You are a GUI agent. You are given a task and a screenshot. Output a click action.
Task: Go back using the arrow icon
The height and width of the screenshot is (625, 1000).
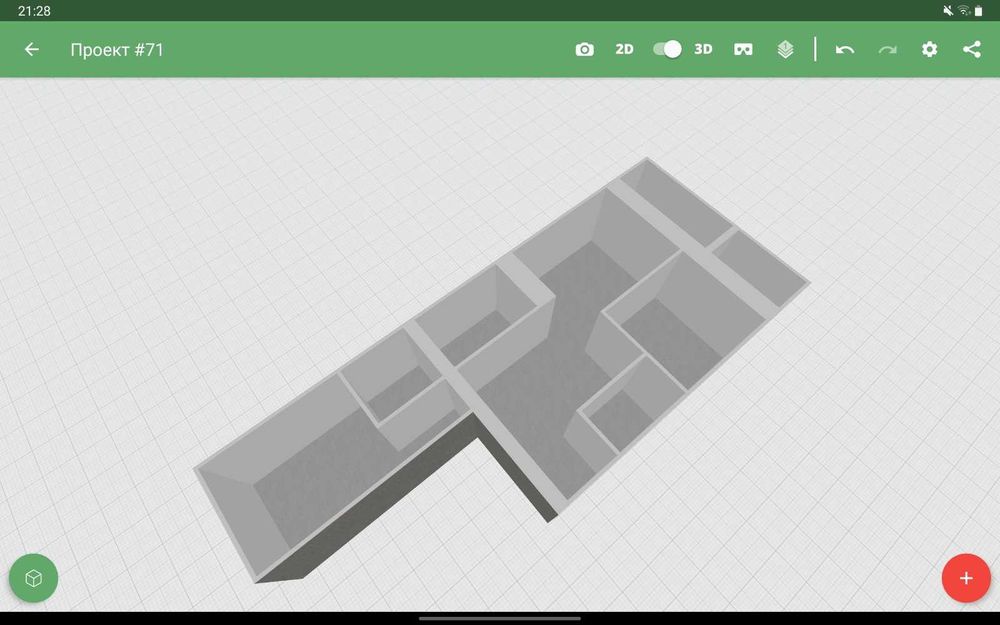click(31, 49)
